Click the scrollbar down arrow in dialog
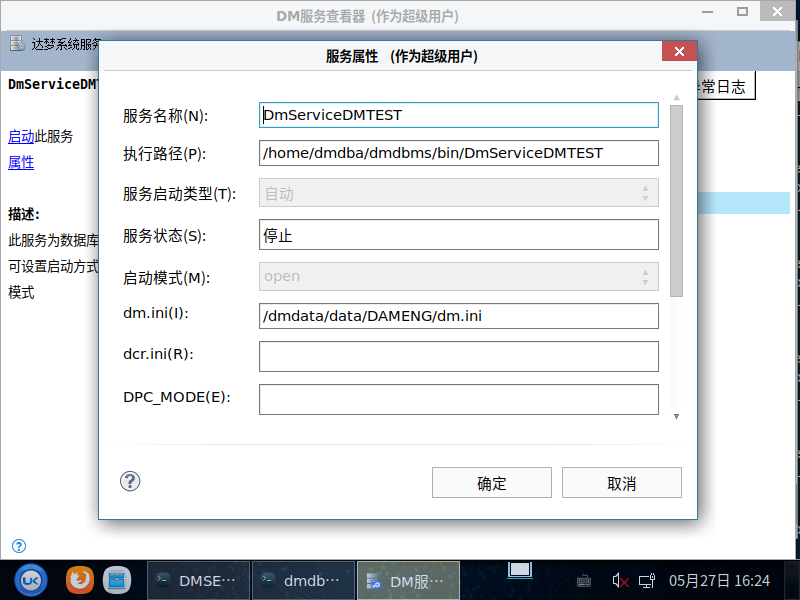Image resolution: width=800 pixels, height=600 pixels. [x=677, y=417]
